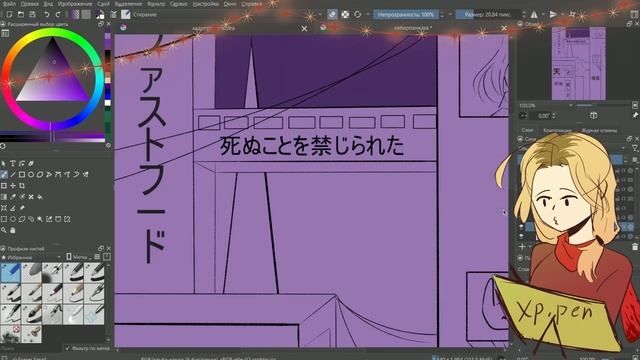Adjust the Opacity 100% slider
The height and width of the screenshot is (360, 640).
(406, 14)
